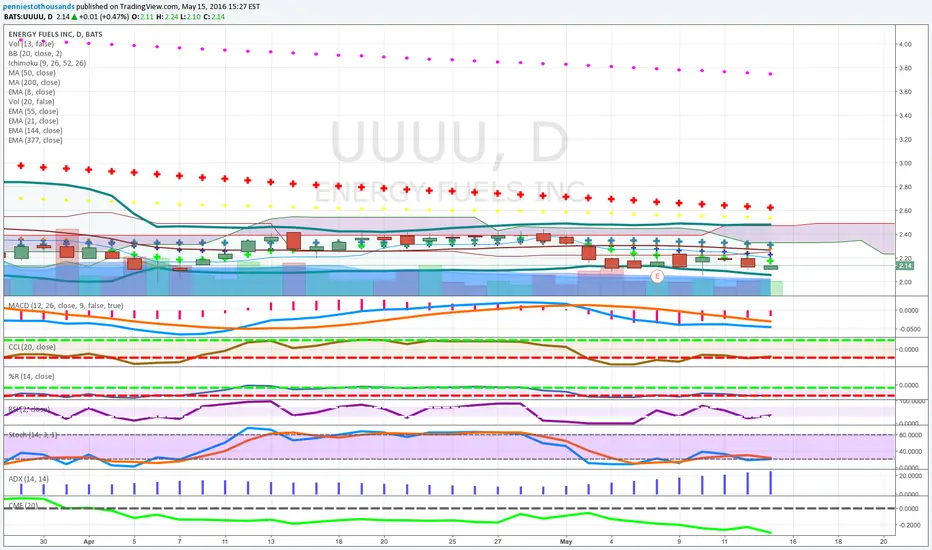Click the 3.60 price axis label

click(905, 92)
